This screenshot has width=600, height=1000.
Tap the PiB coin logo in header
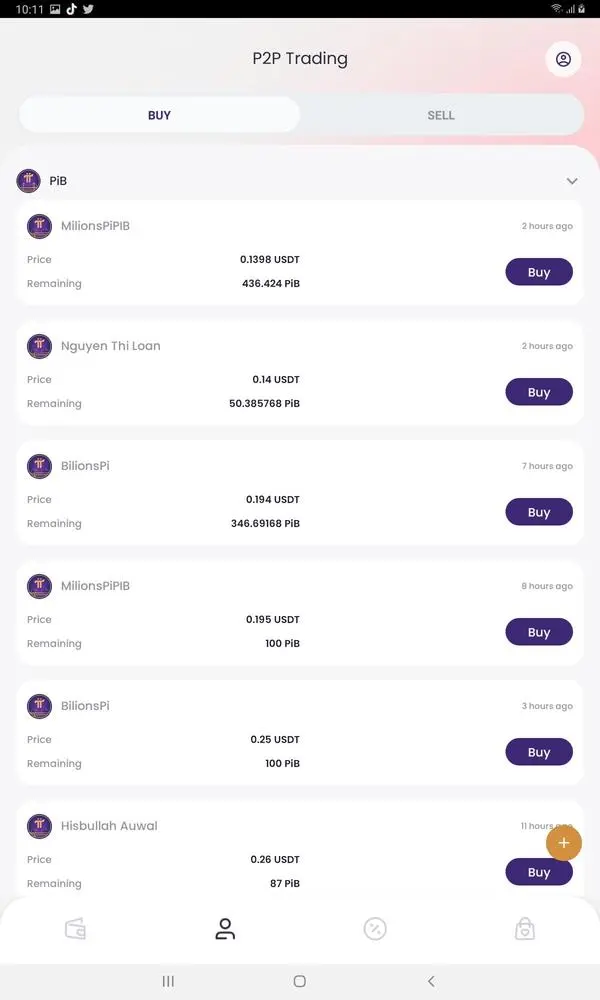(x=28, y=181)
